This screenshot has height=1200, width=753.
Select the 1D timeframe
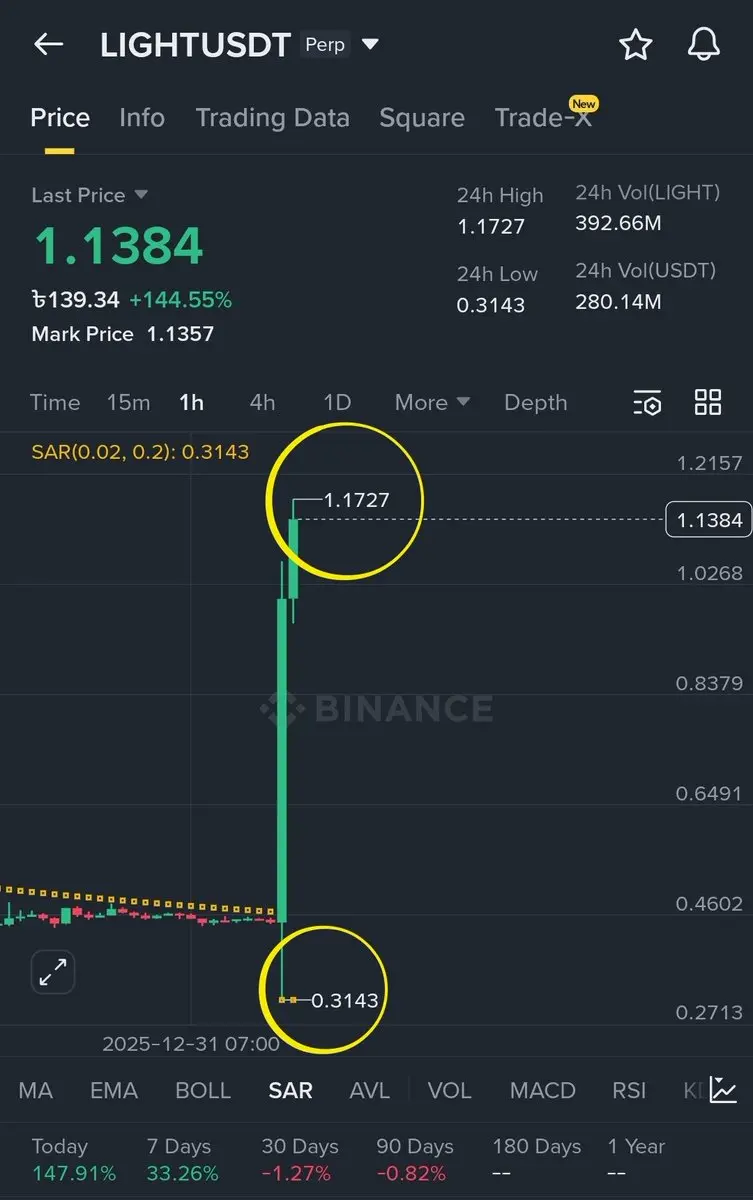337,402
